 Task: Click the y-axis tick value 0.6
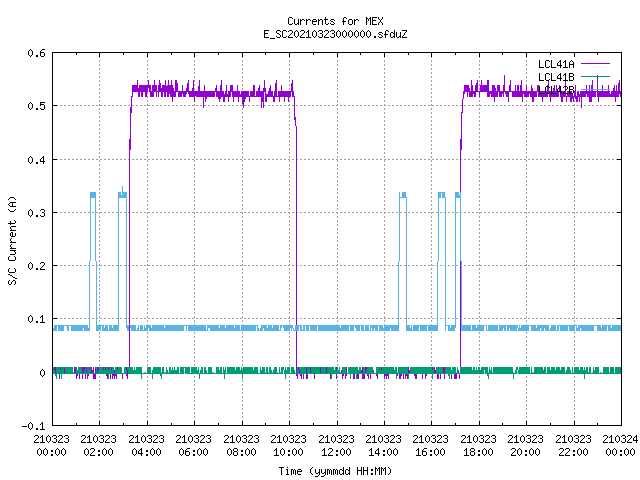(36, 53)
